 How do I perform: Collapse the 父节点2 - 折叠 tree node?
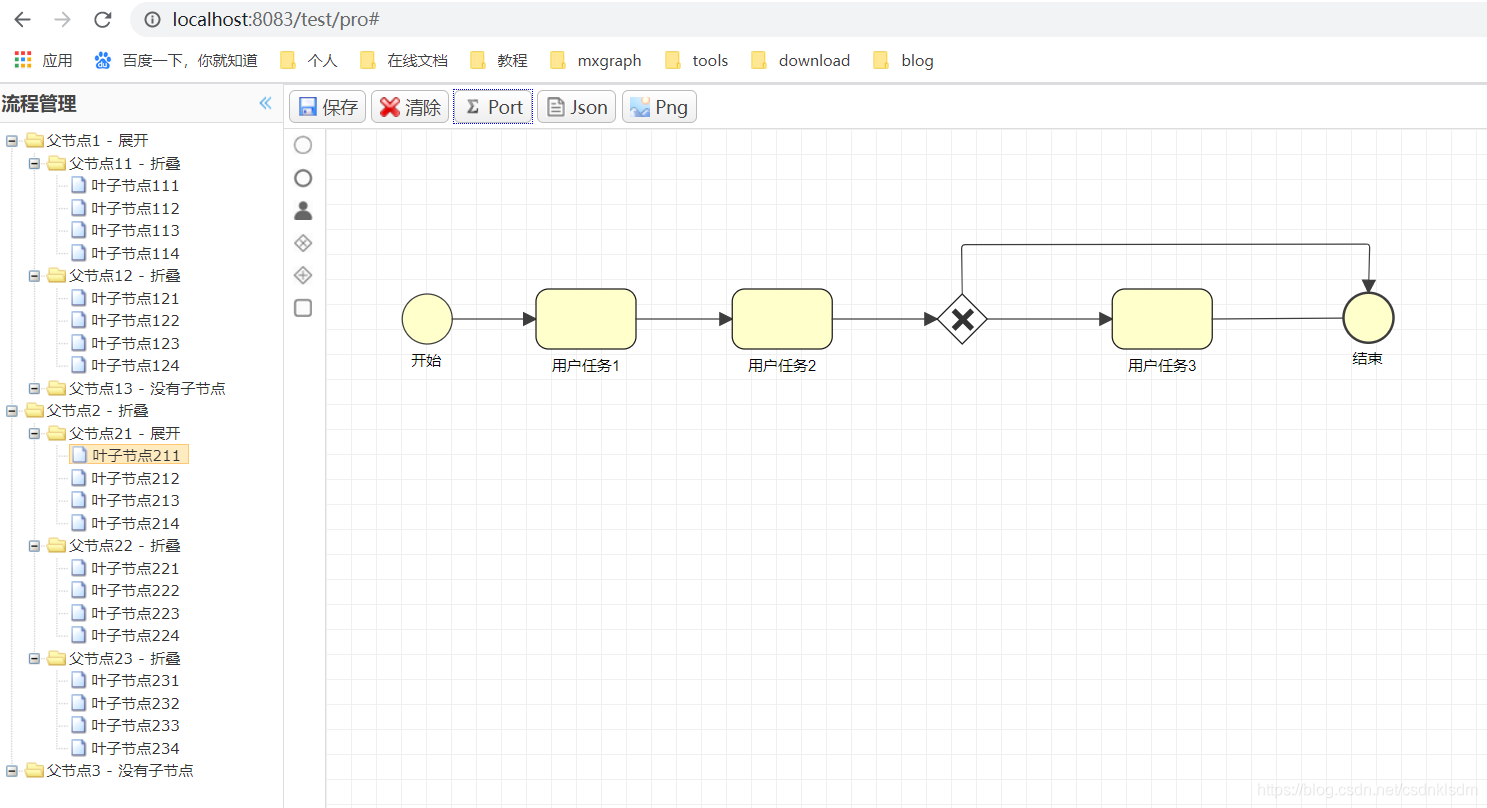pyautogui.click(x=12, y=410)
